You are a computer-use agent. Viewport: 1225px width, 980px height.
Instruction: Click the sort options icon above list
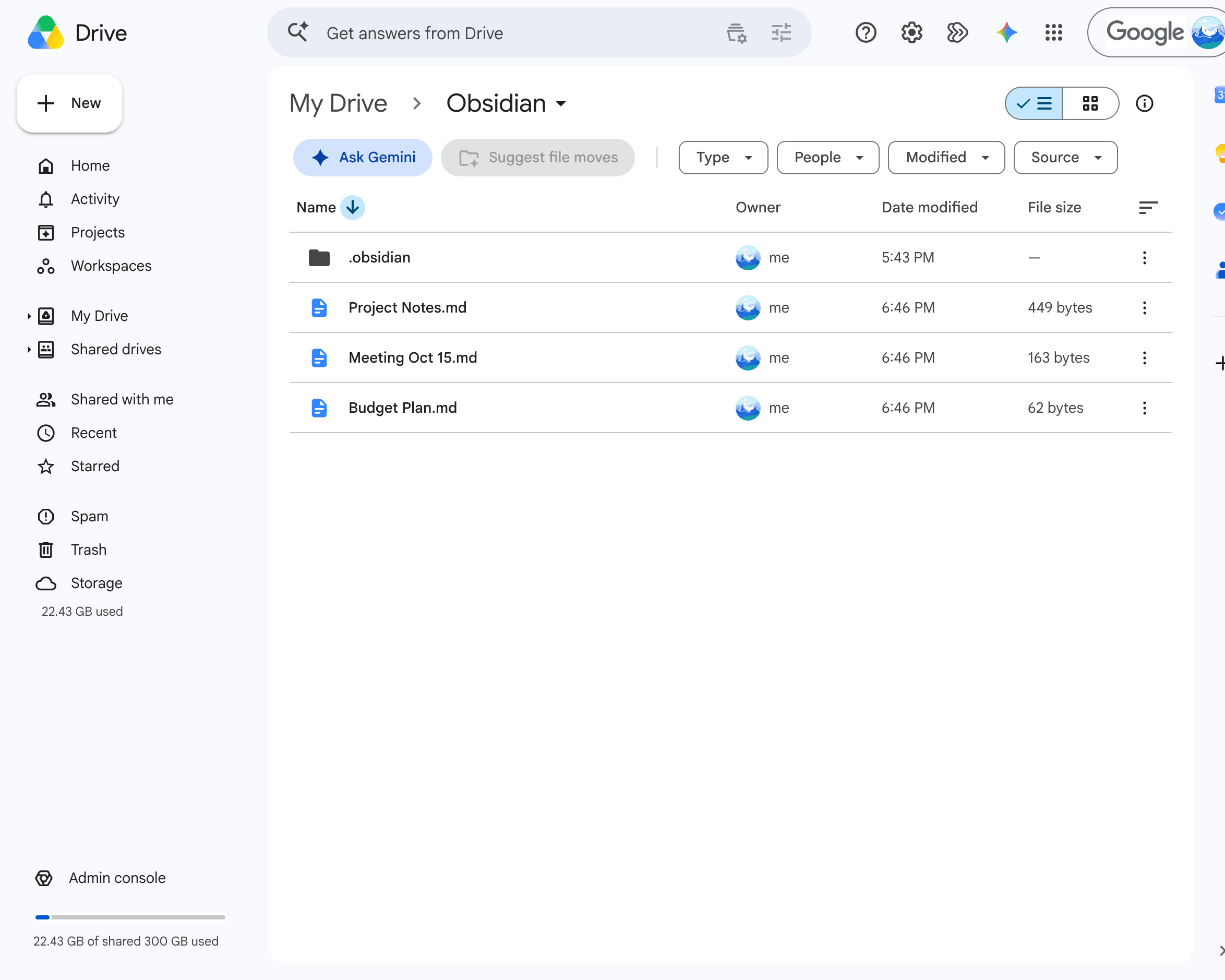tap(1148, 208)
